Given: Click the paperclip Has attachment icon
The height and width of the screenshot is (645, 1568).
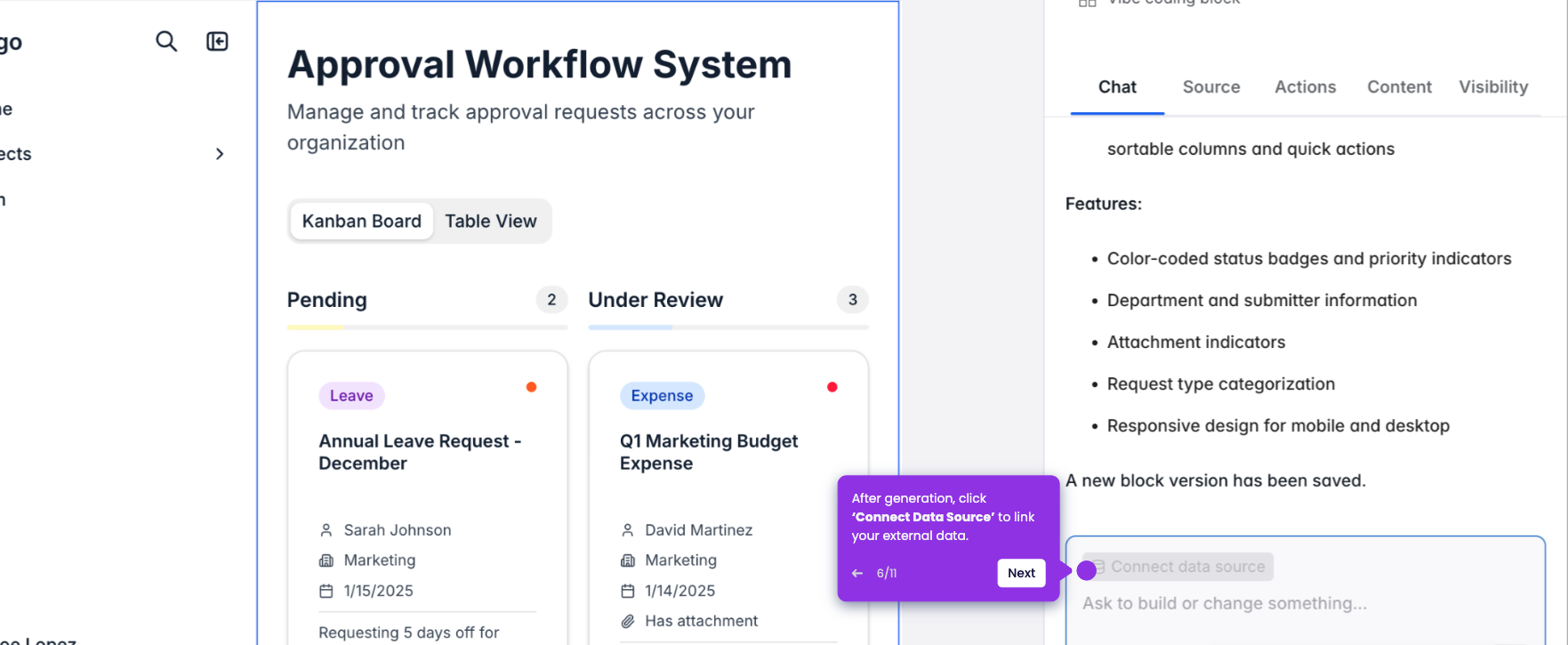Looking at the screenshot, I should click(628, 621).
